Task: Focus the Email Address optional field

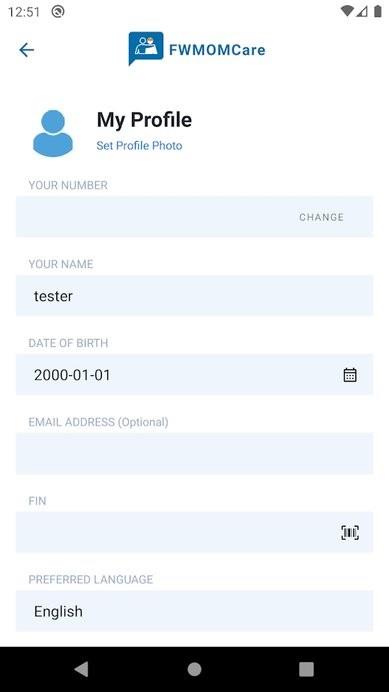Action: pos(194,454)
